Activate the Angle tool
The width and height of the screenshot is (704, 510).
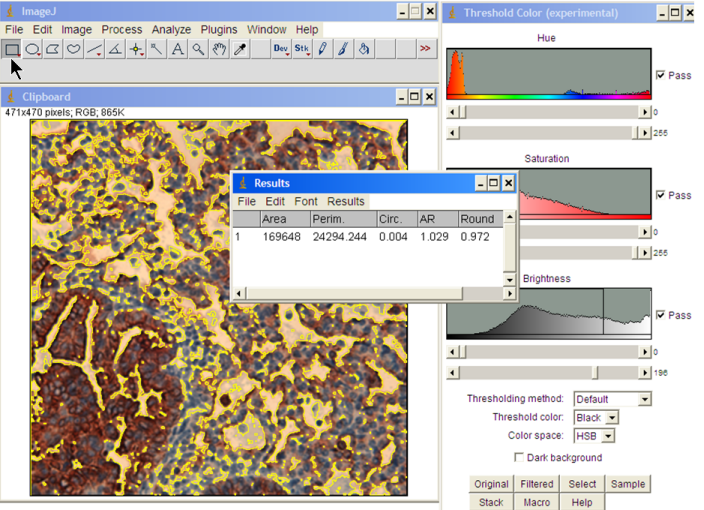115,48
